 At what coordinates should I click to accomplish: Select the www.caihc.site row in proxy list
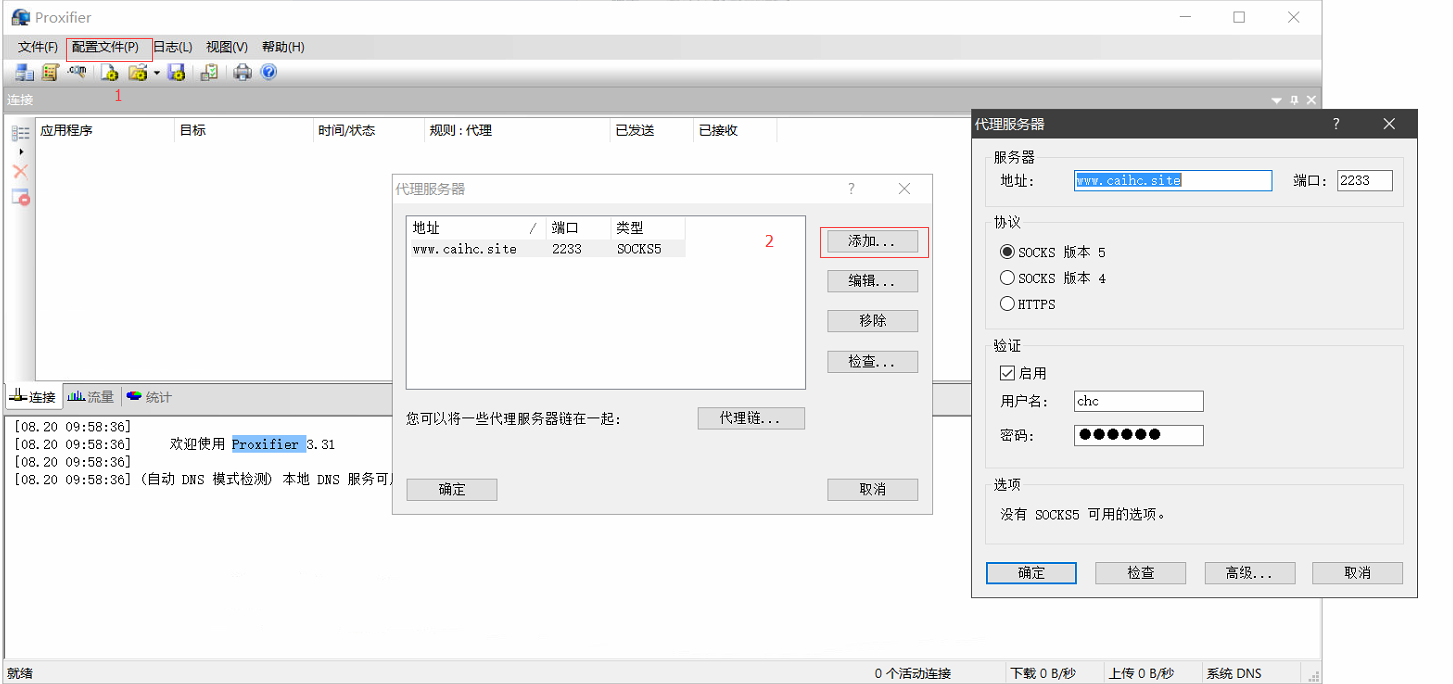click(546, 249)
